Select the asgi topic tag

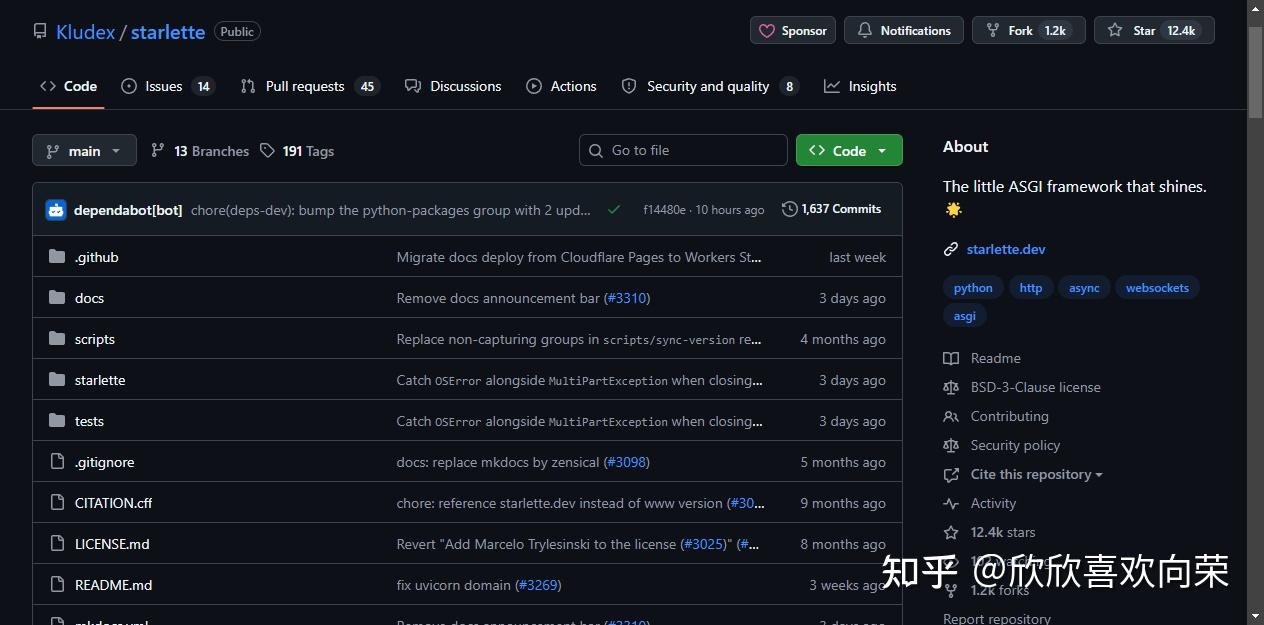(x=965, y=315)
